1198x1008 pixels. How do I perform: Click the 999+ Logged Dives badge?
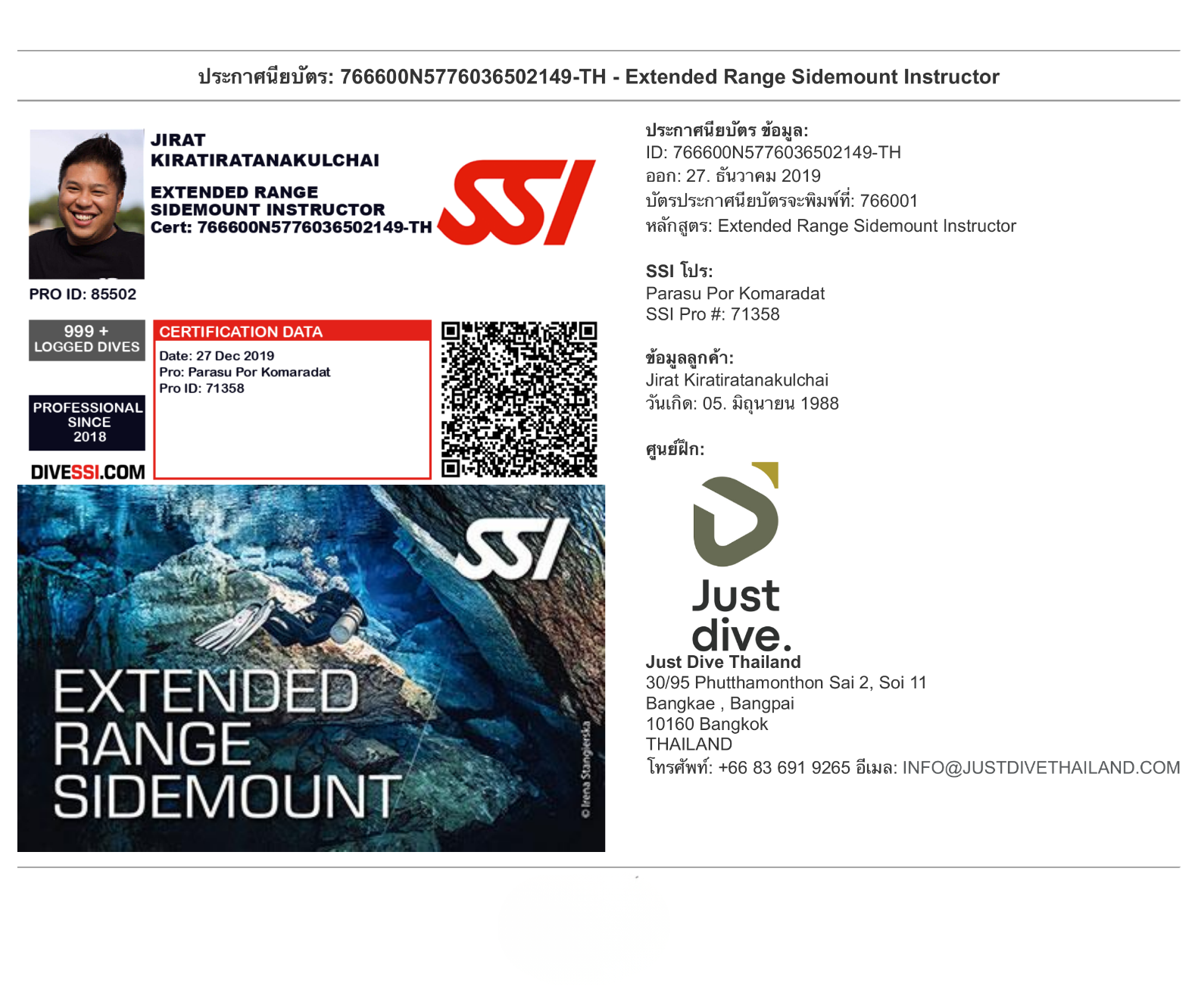tap(87, 339)
